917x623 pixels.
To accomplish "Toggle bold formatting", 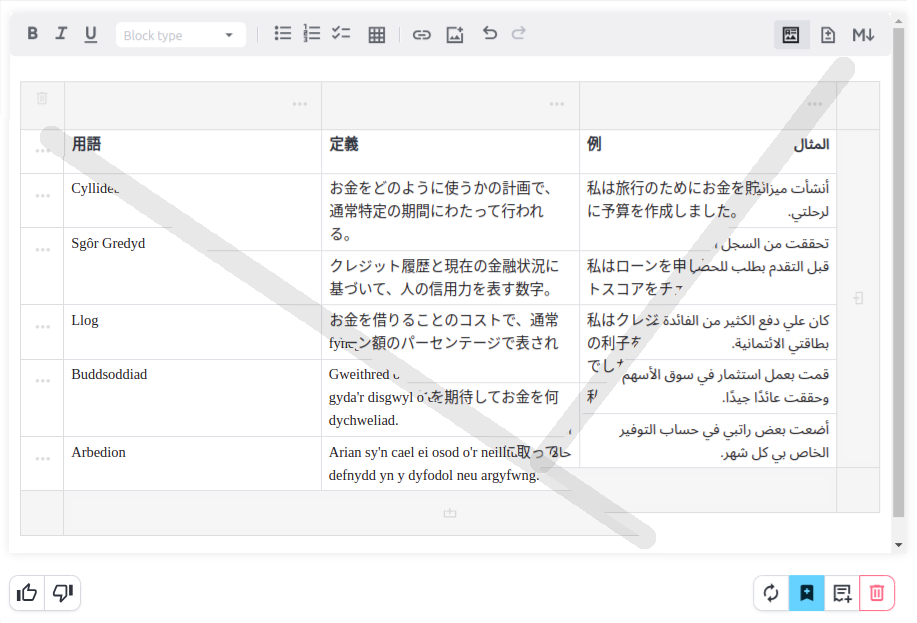I will point(32,34).
